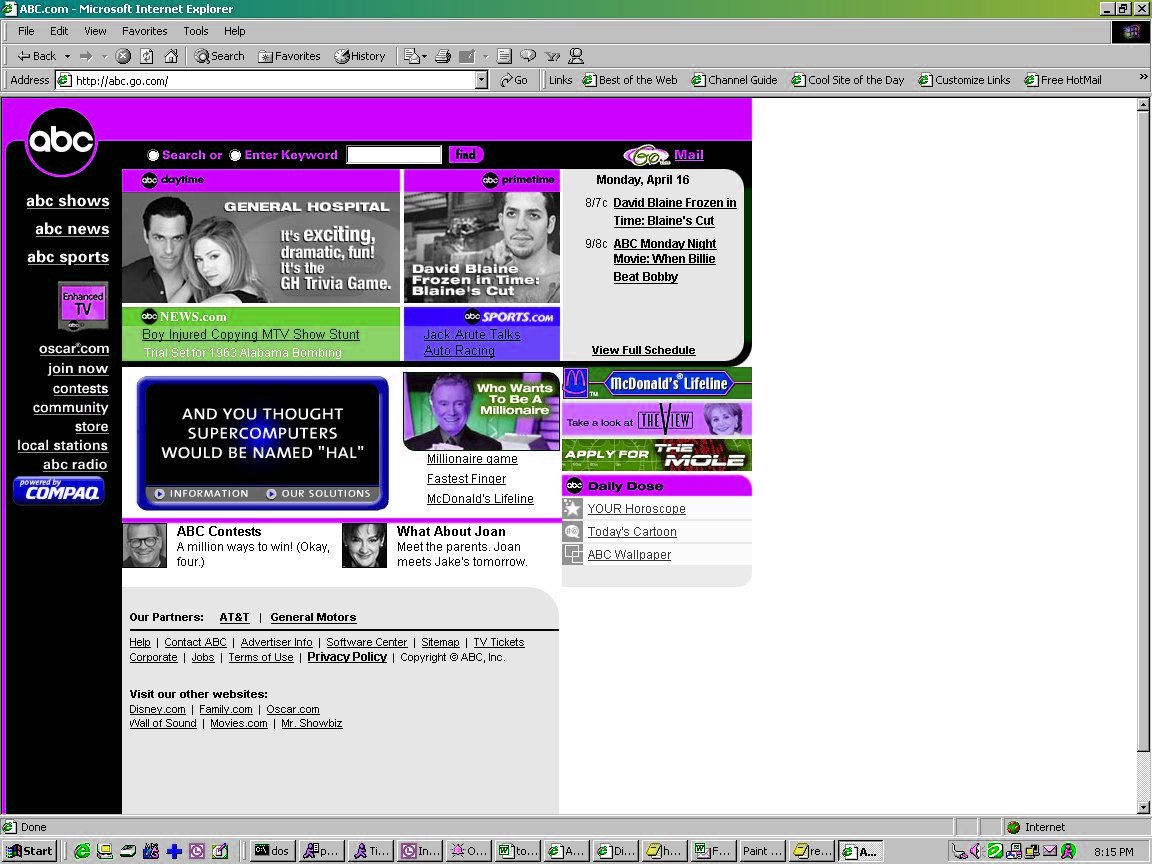The height and width of the screenshot is (864, 1152).
Task: Click the Print icon in the toolbar
Action: [442, 56]
